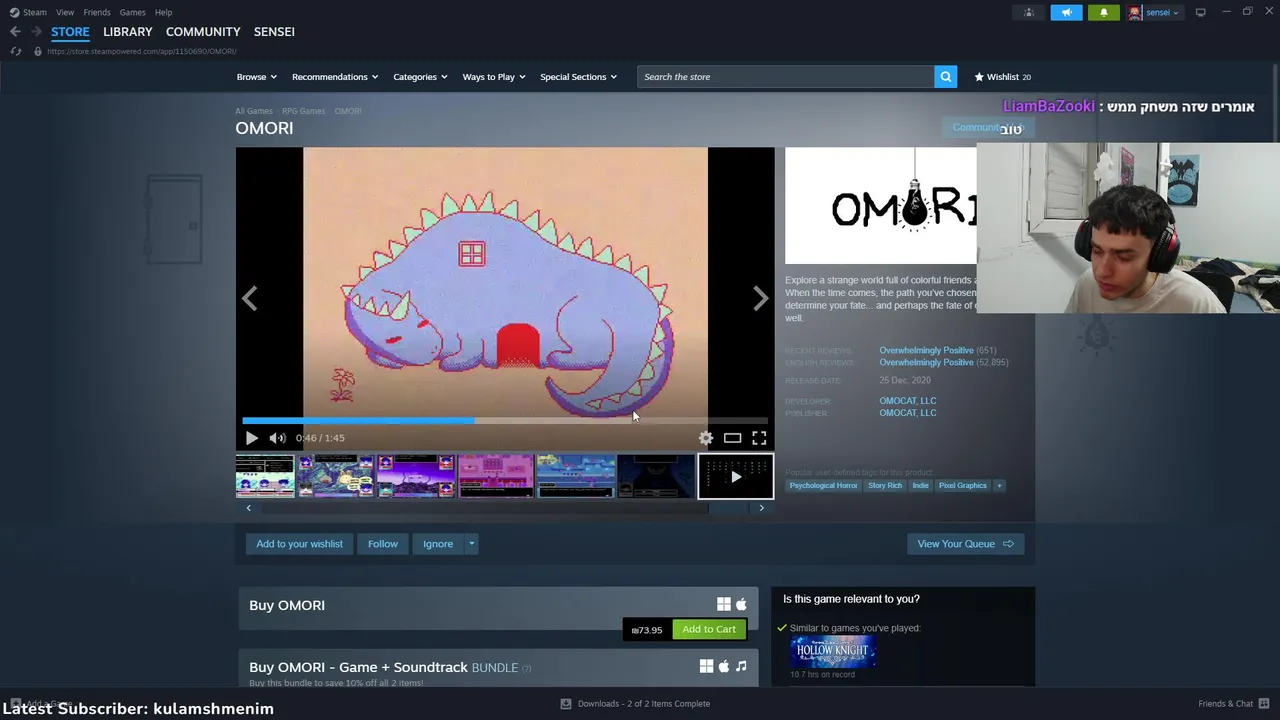Open the RPG Games breadcrumb
The width and height of the screenshot is (1280, 720).
pos(303,111)
